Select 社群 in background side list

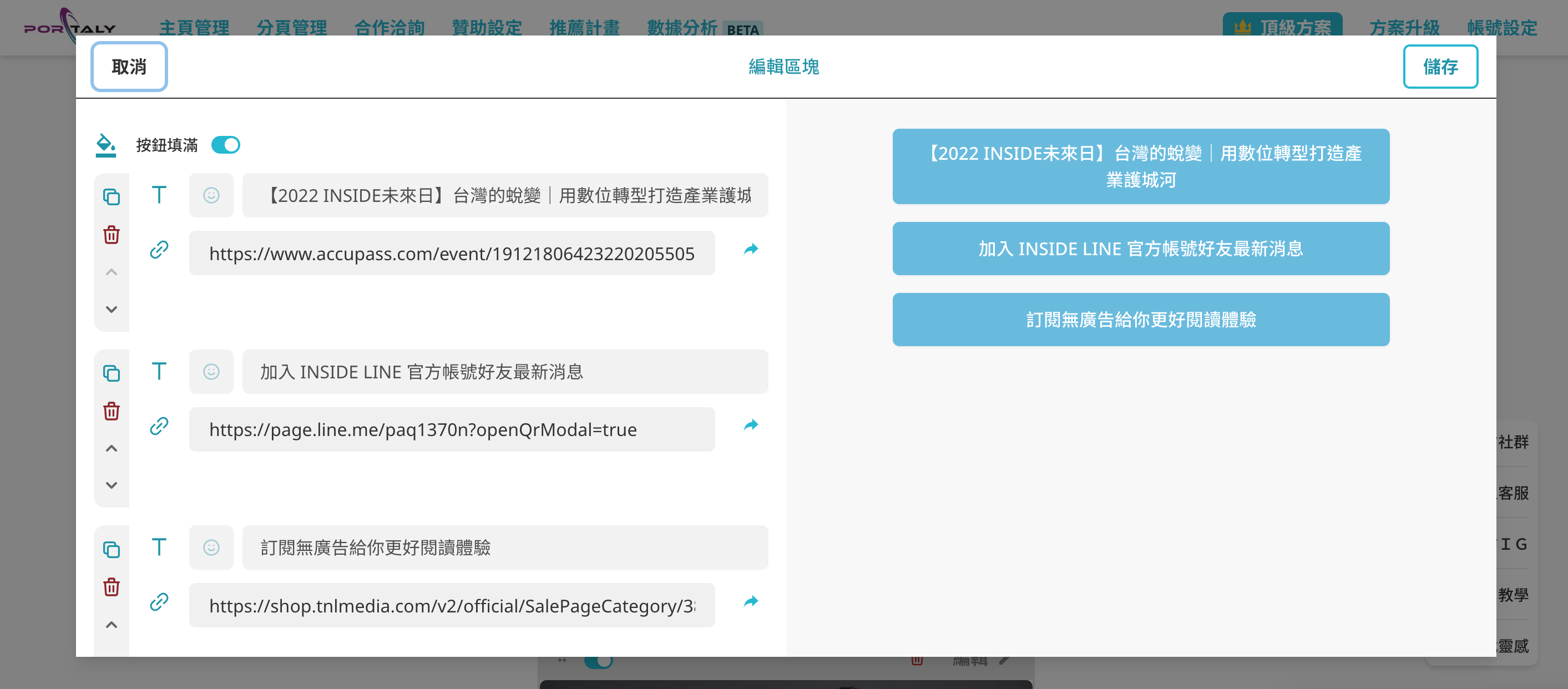pyautogui.click(x=1513, y=442)
